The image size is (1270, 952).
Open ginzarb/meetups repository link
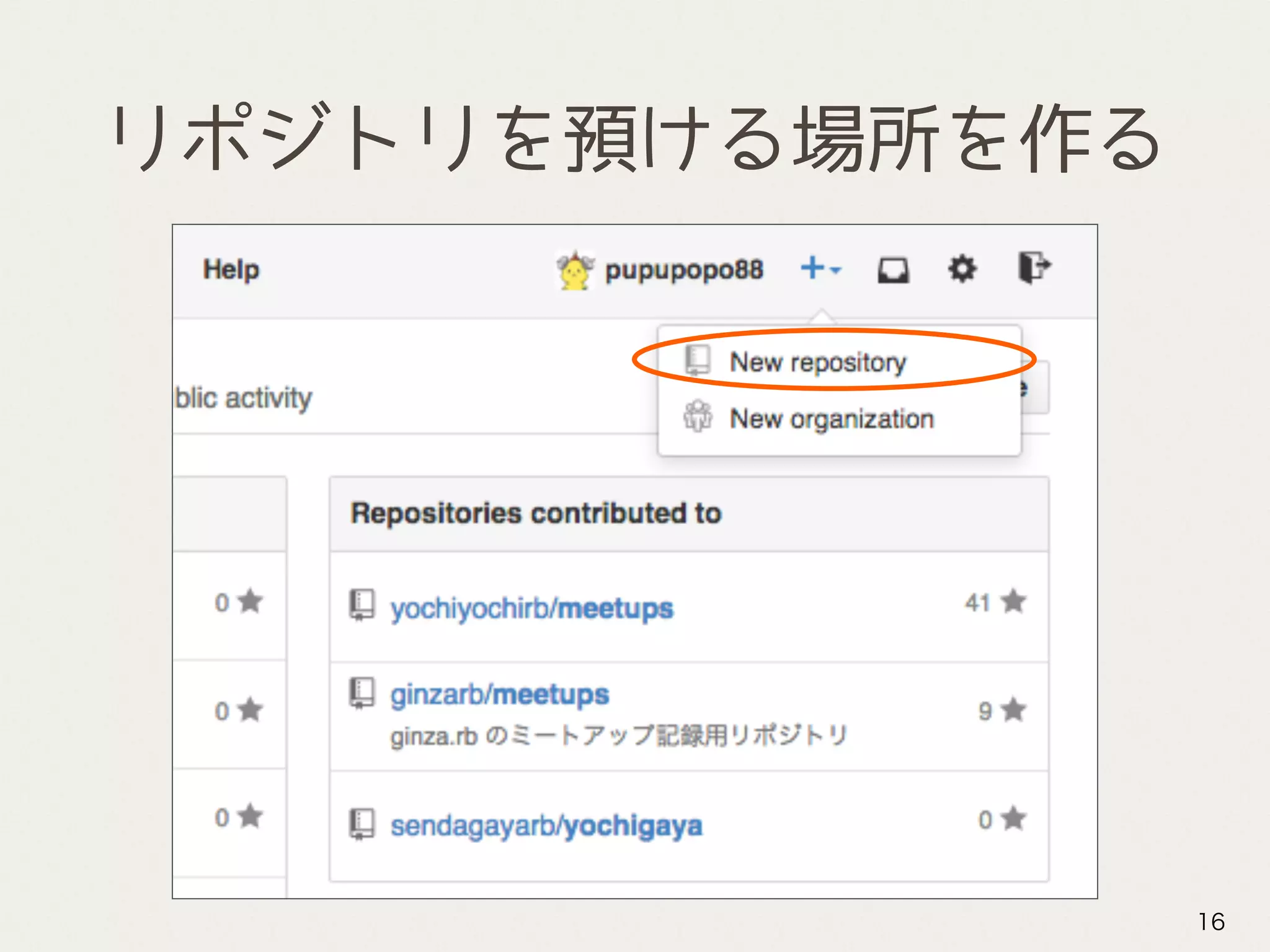coord(499,694)
